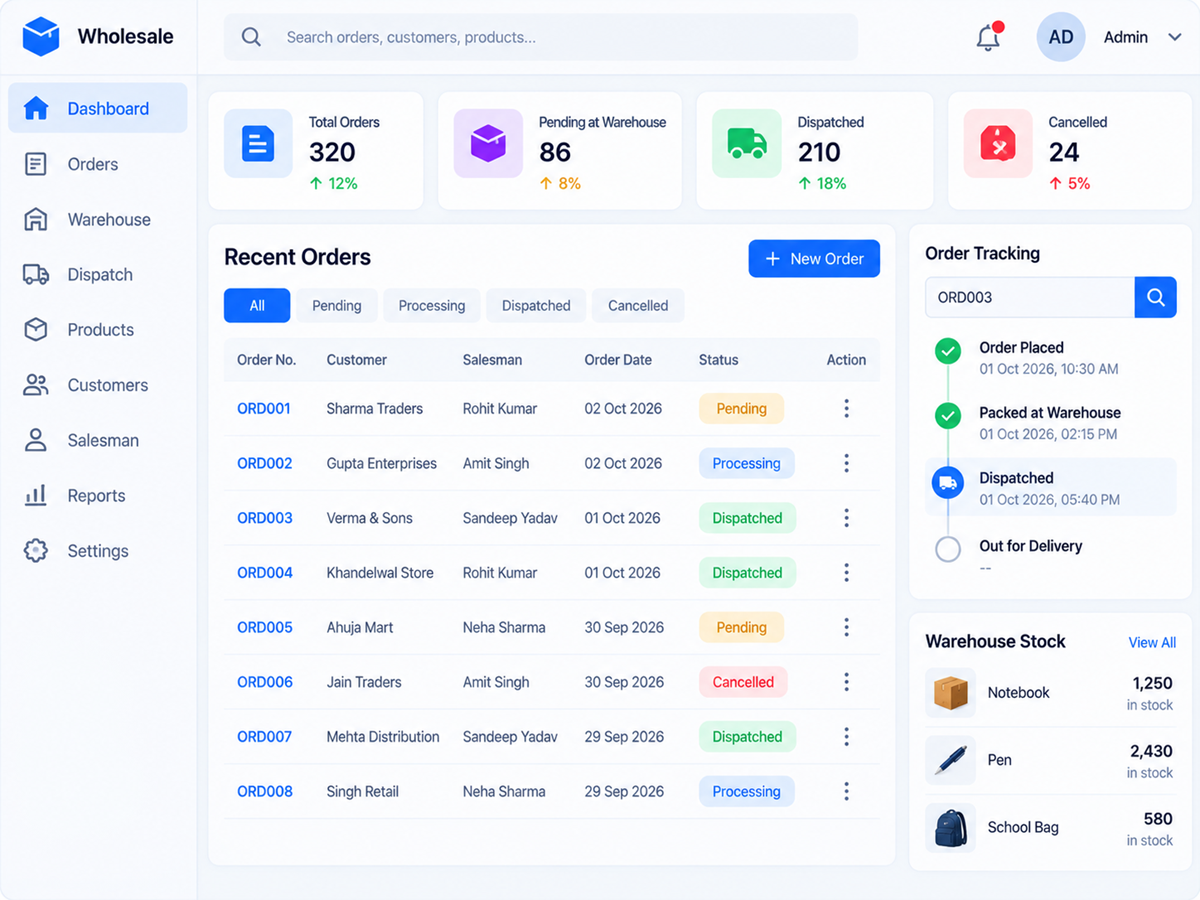
Task: Click the Customer column header
Action: click(357, 360)
